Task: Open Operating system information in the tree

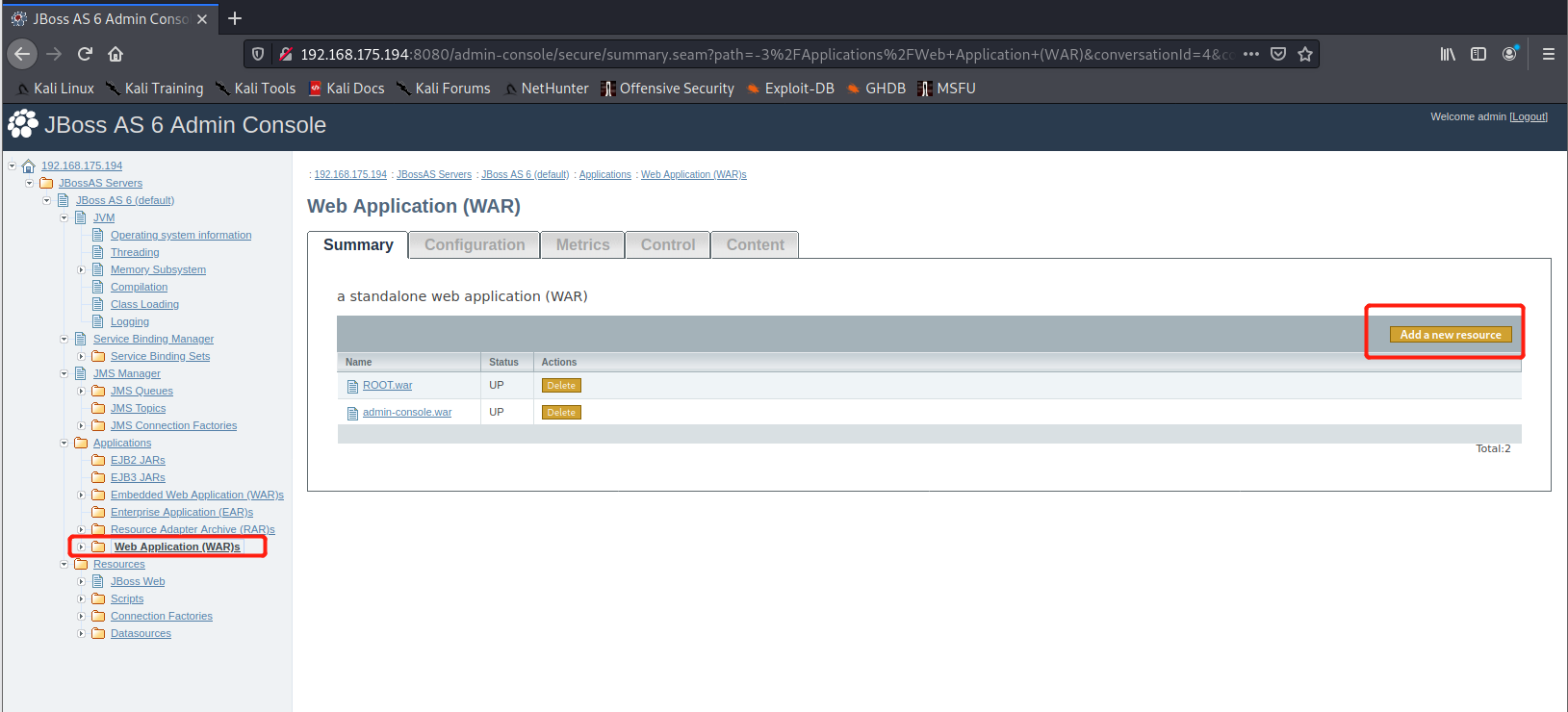Action: pyautogui.click(x=181, y=235)
